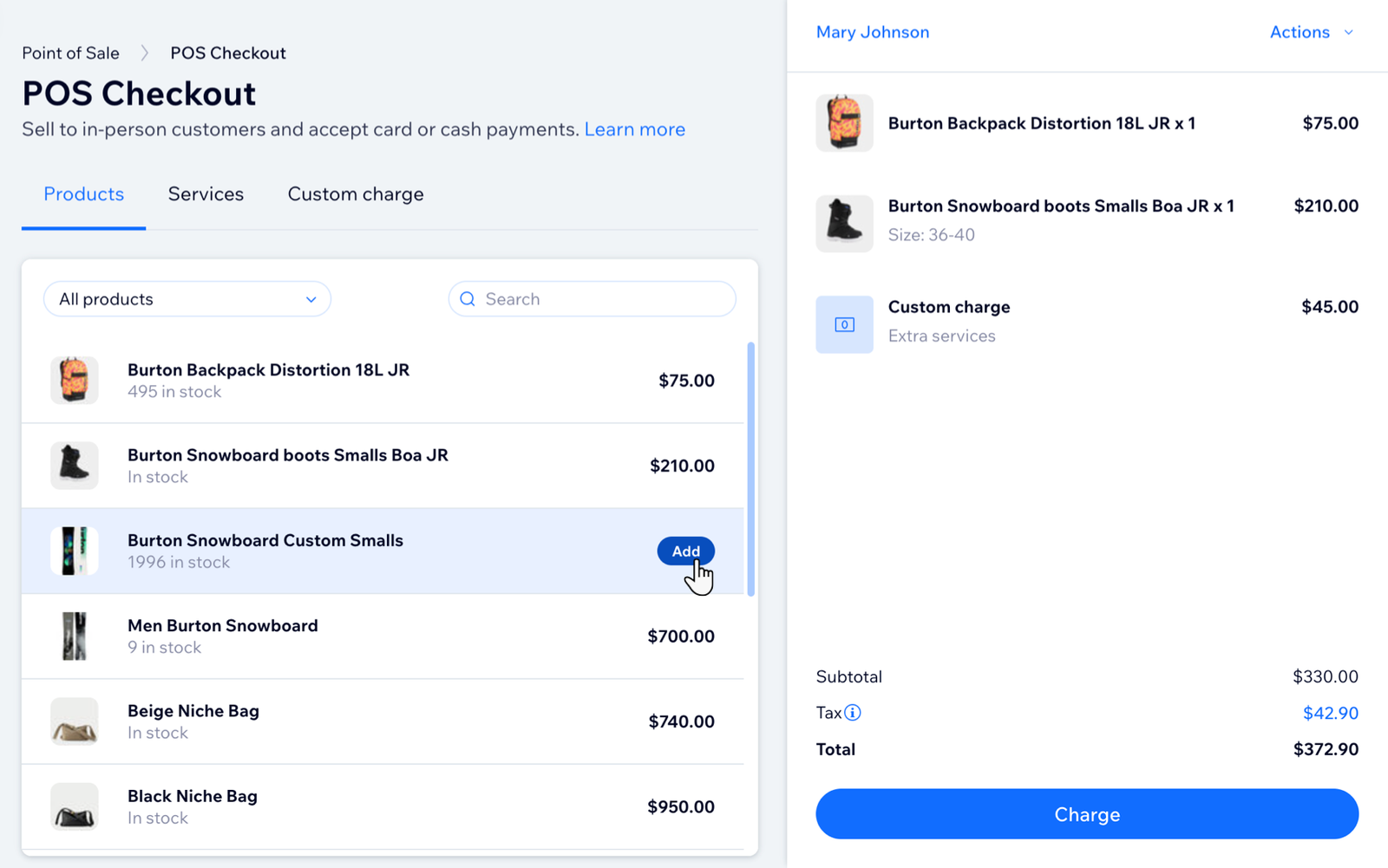Image resolution: width=1388 pixels, height=868 pixels.
Task: Click the breadcrumb chevron separator
Action: point(145,53)
